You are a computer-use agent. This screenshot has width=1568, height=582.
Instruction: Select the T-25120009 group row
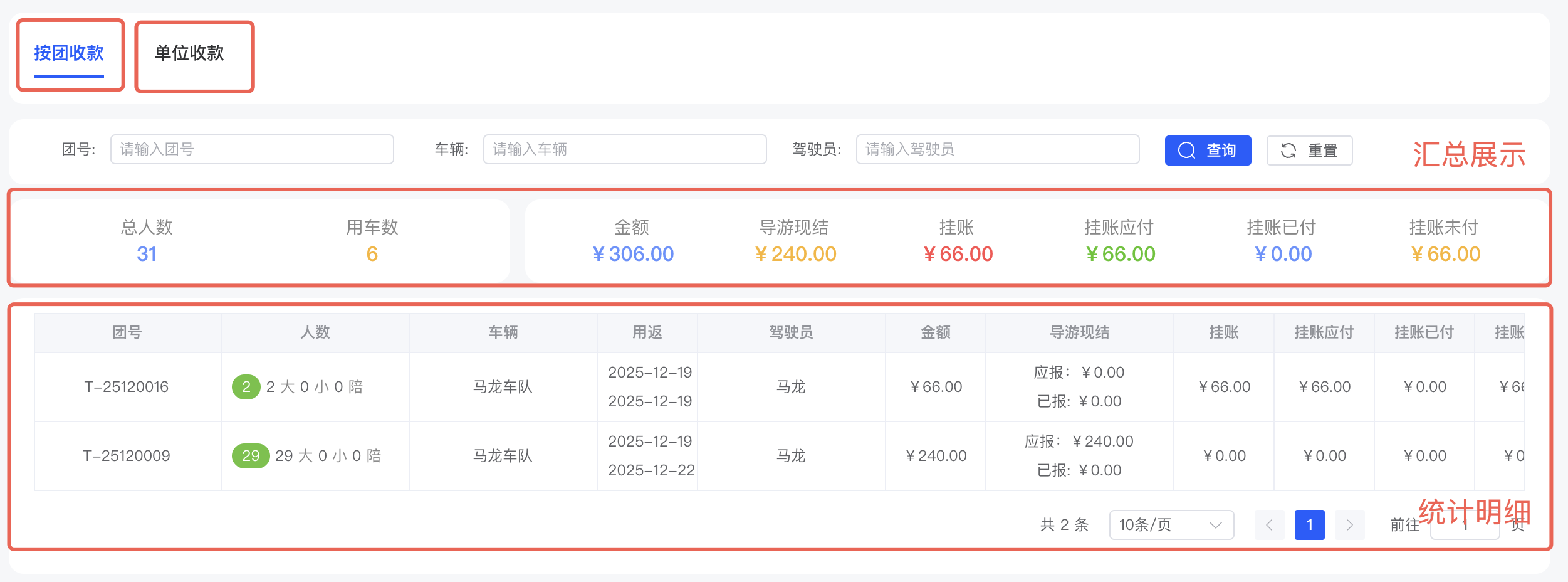pyautogui.click(x=127, y=456)
